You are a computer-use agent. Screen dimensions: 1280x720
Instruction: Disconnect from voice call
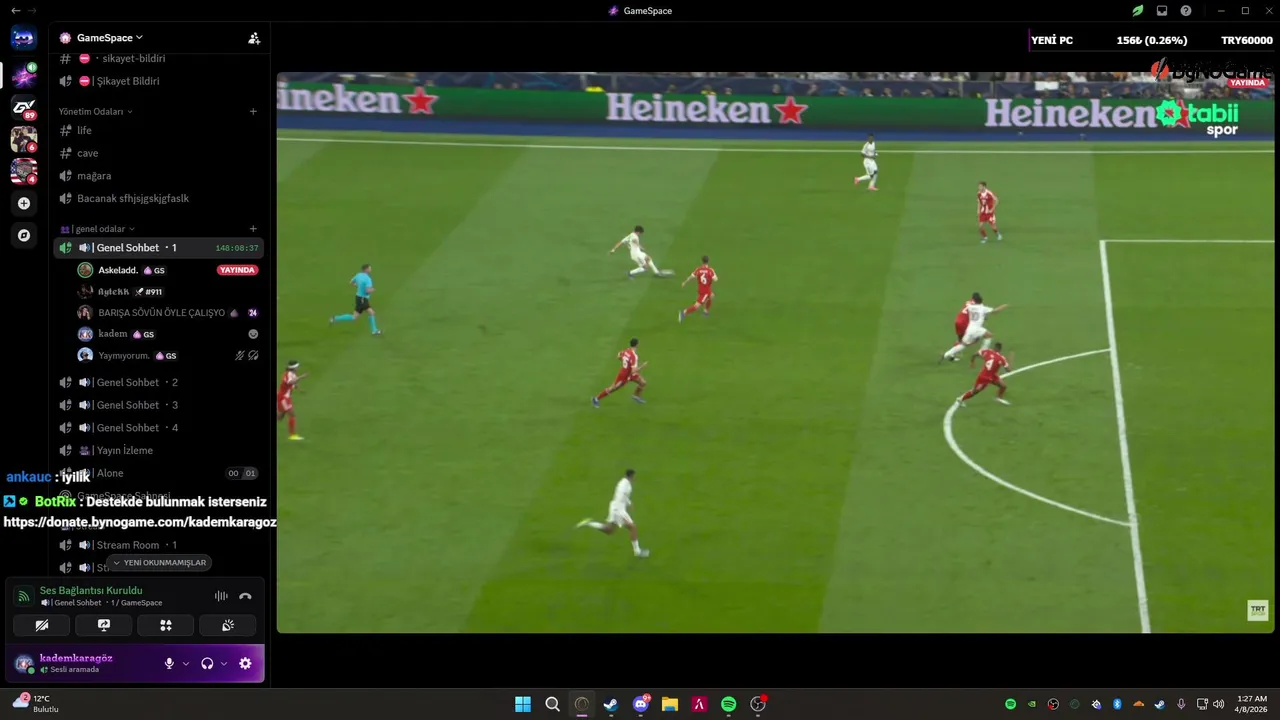(x=245, y=596)
